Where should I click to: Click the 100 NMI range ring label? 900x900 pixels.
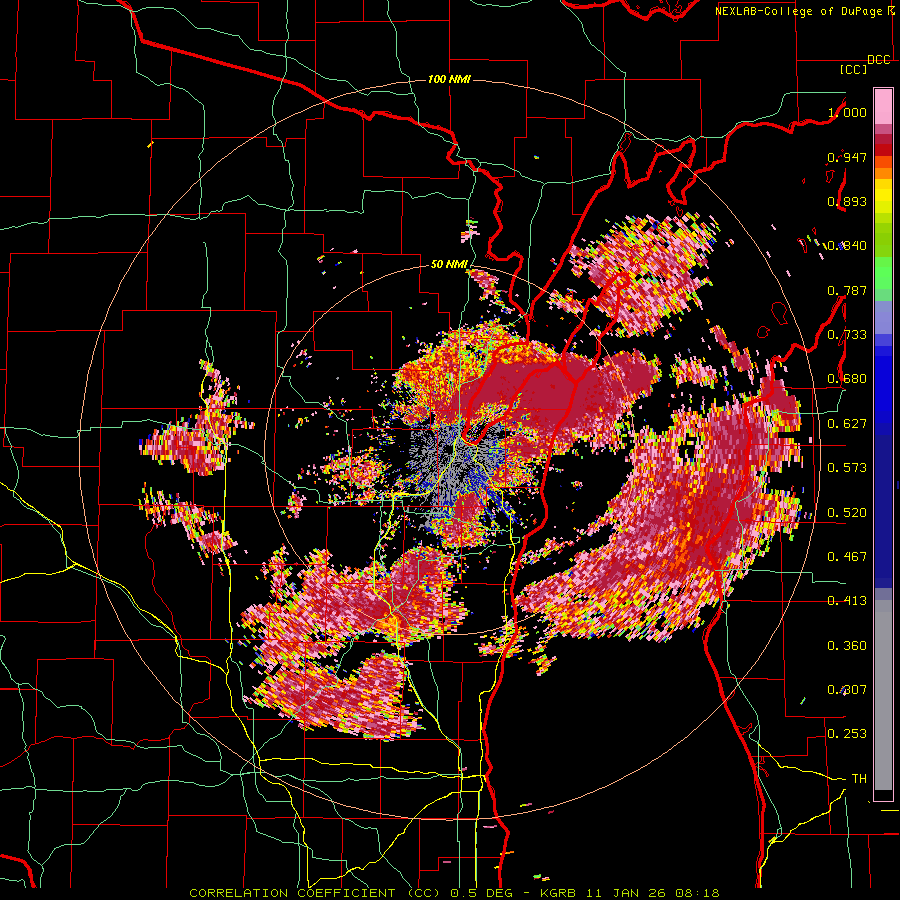click(449, 79)
